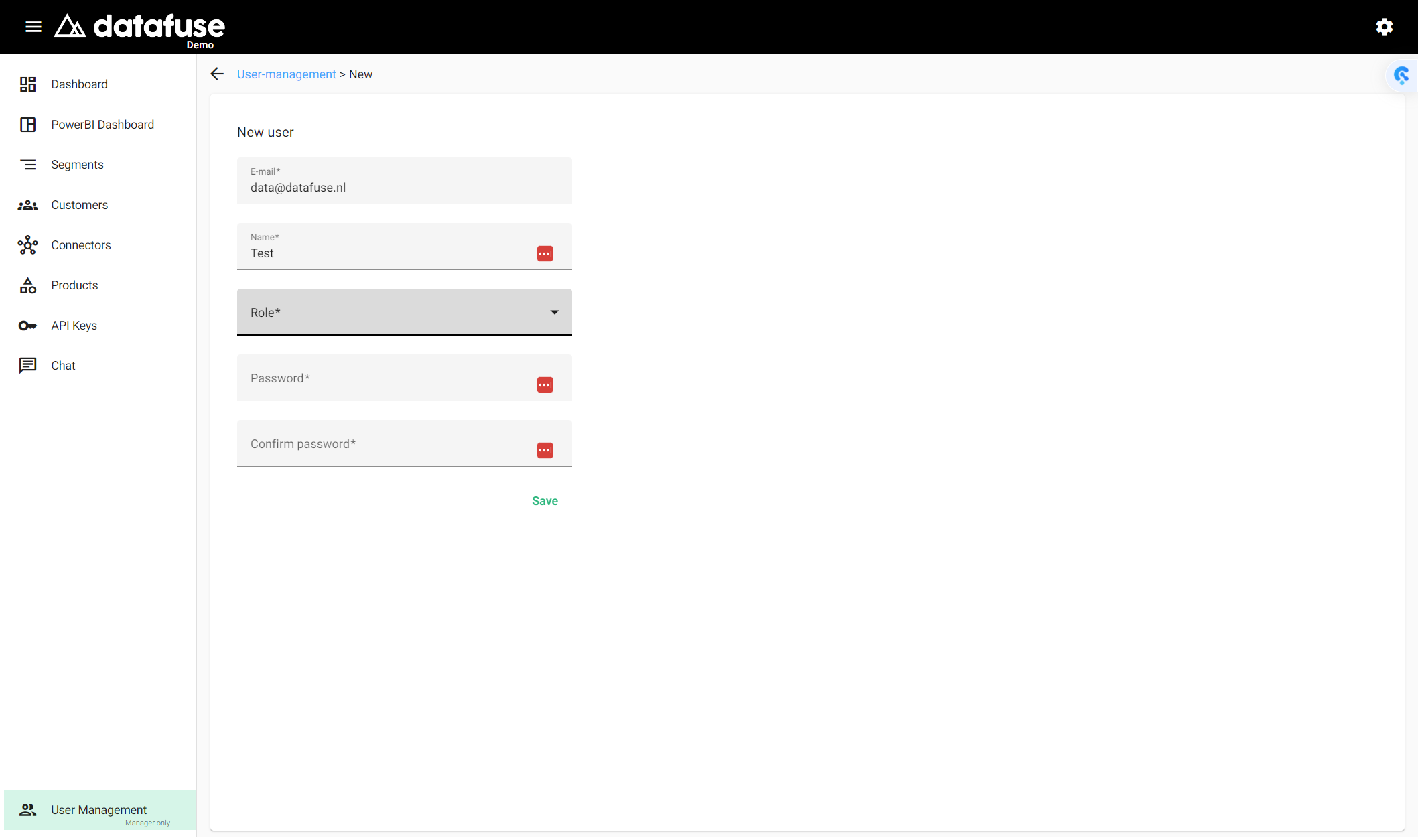
Task: Click the Chat message icon
Action: click(27, 366)
